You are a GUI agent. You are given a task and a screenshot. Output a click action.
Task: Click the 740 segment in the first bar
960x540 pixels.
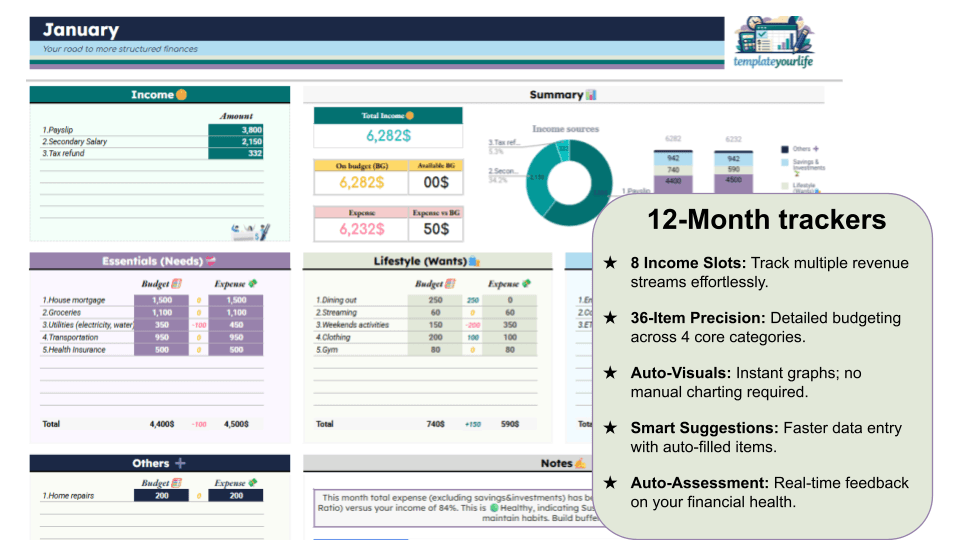pos(673,170)
